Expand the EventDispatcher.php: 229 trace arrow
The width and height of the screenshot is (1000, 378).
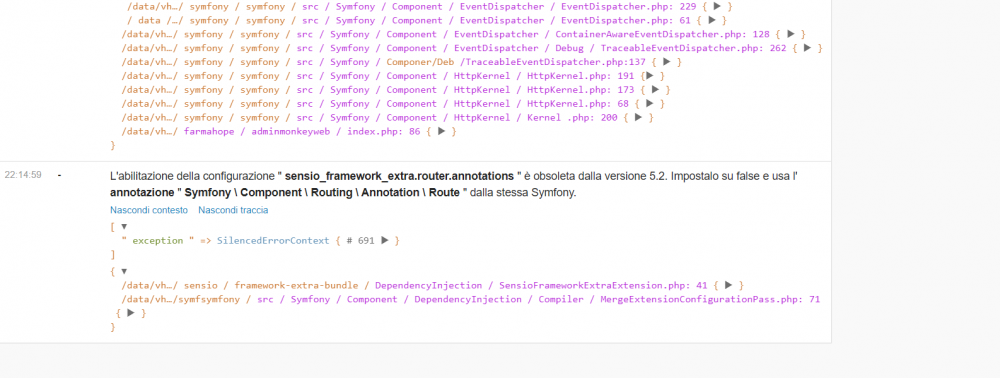(x=717, y=6)
